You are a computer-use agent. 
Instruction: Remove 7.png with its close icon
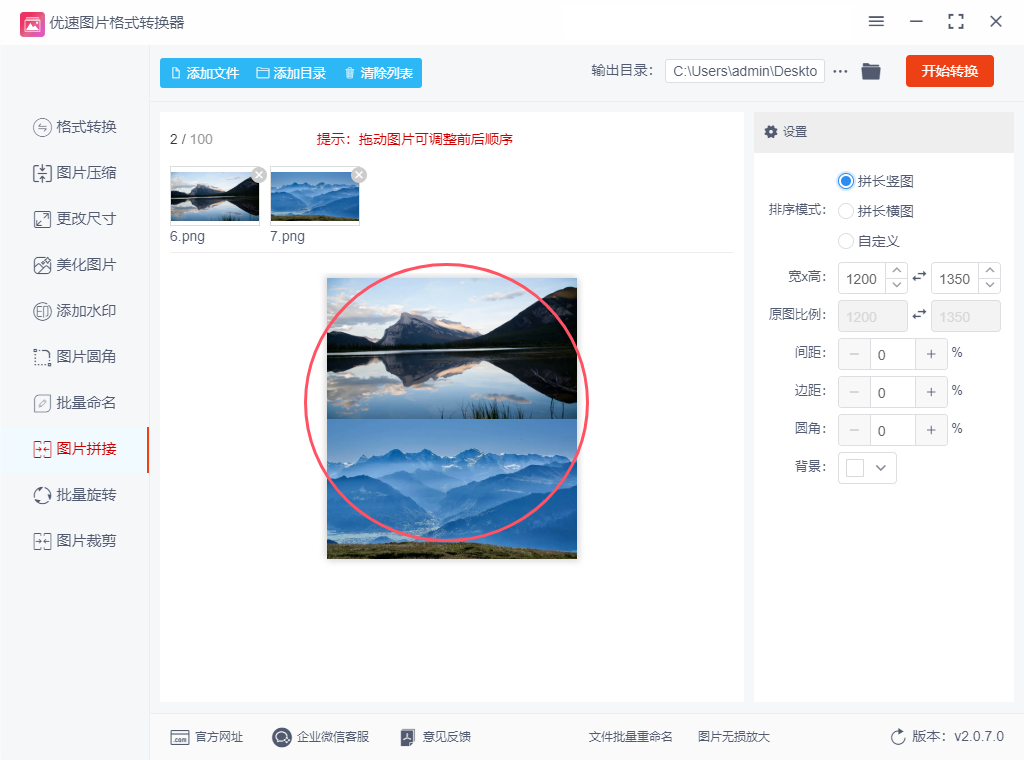(x=359, y=174)
